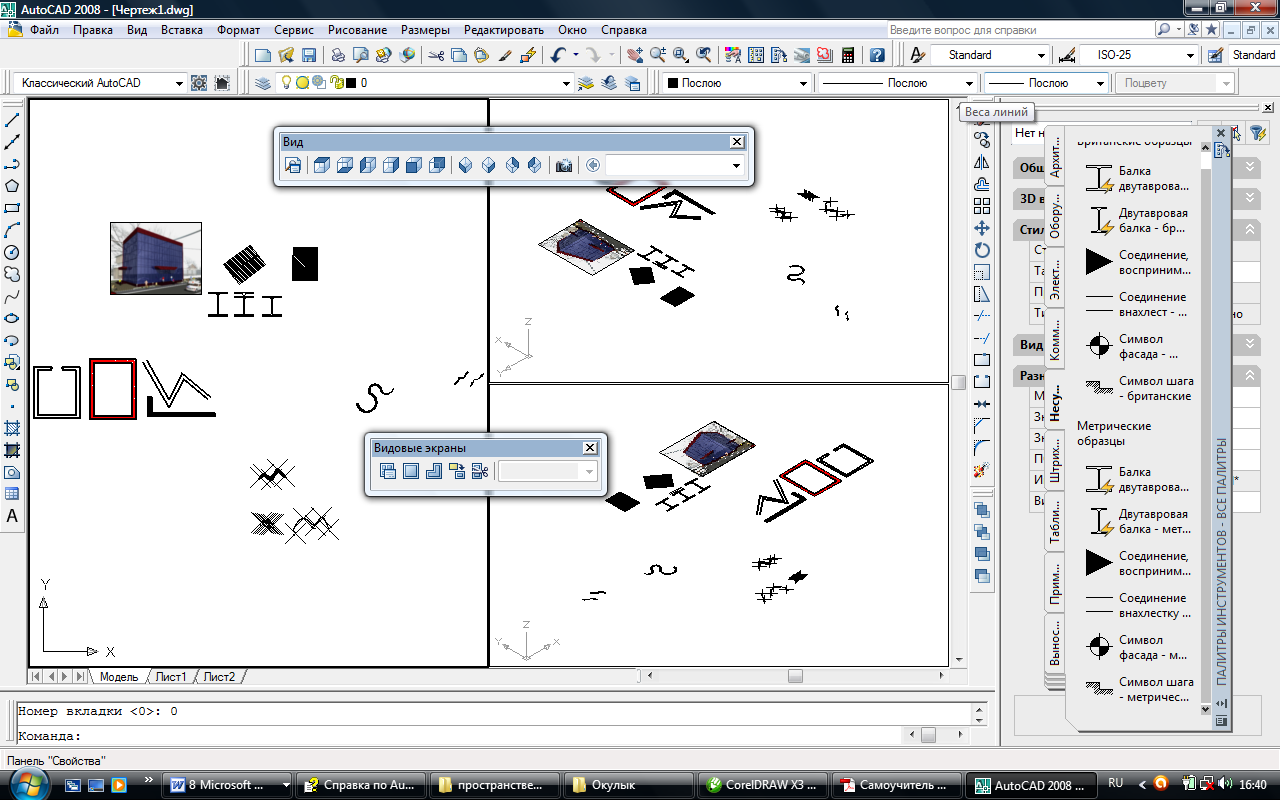Select Top view cube icon
Image resolution: width=1280 pixels, height=800 pixels.
pyautogui.click(x=322, y=165)
